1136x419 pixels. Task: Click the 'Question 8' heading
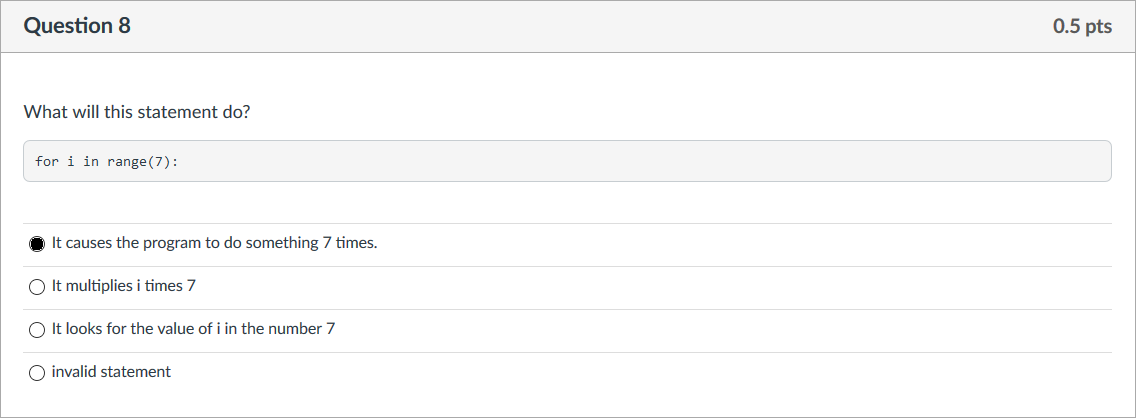[77, 26]
